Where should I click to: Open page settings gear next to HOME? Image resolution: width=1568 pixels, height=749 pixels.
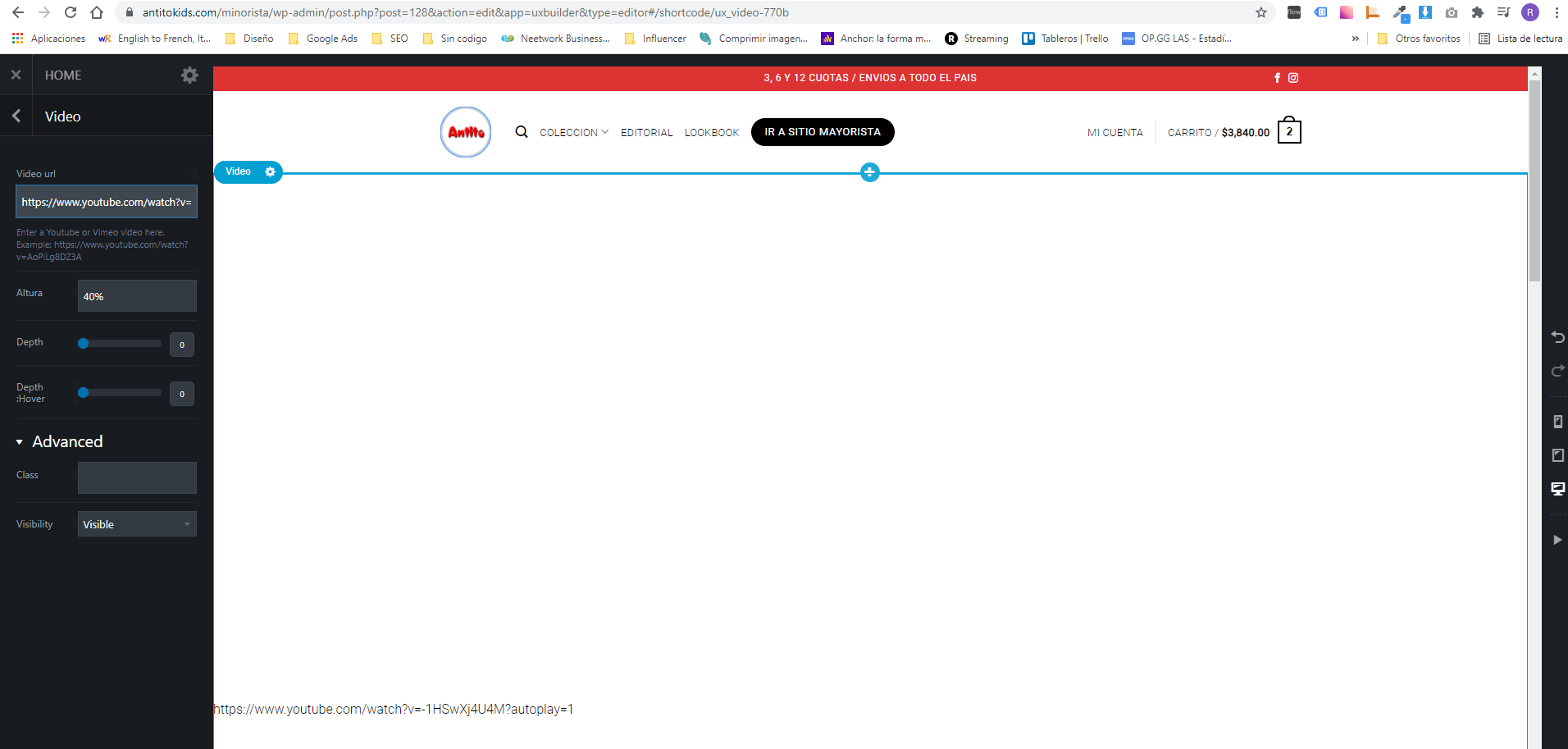[x=189, y=75]
